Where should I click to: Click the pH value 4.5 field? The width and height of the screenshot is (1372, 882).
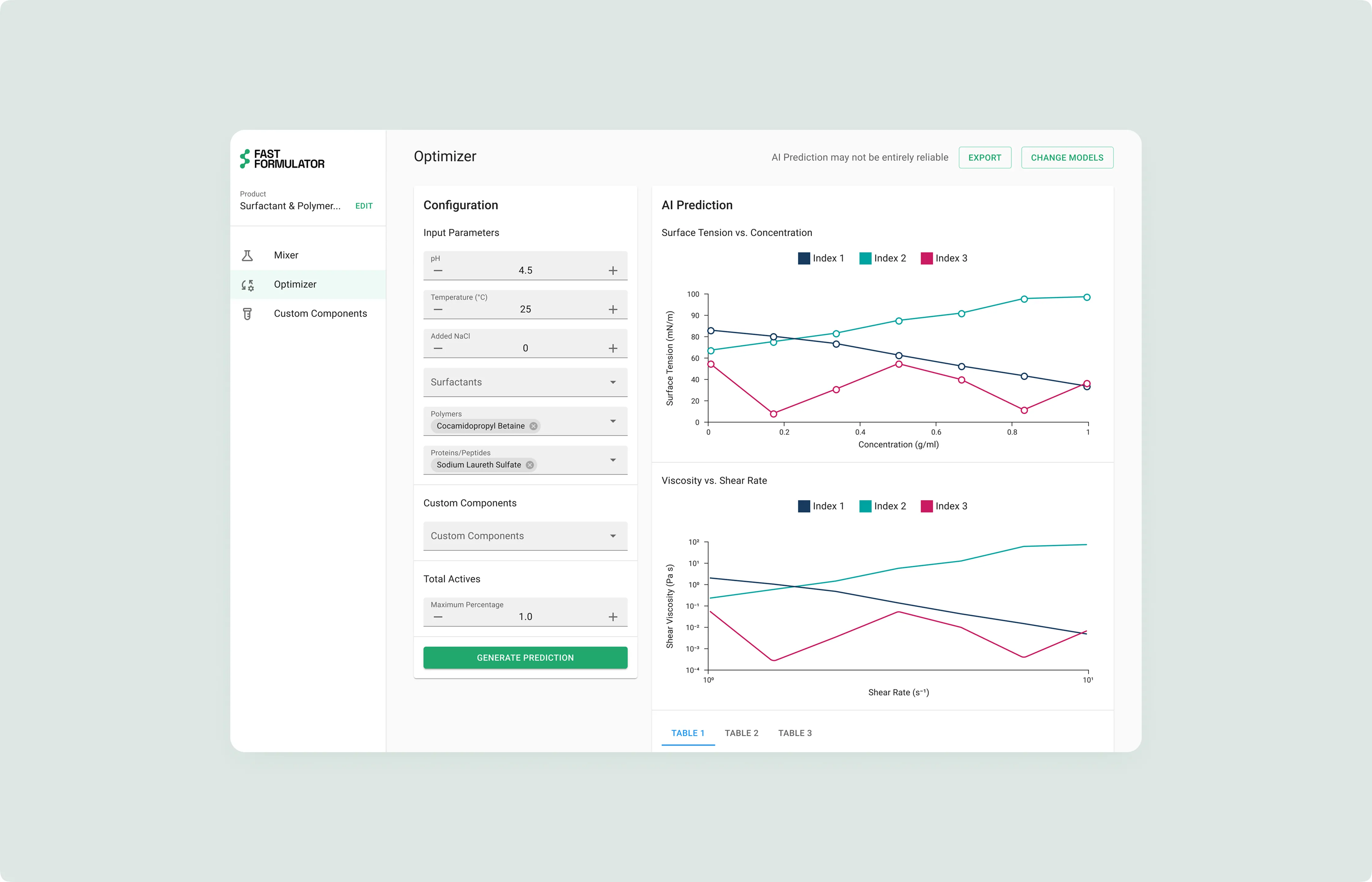[x=525, y=270]
